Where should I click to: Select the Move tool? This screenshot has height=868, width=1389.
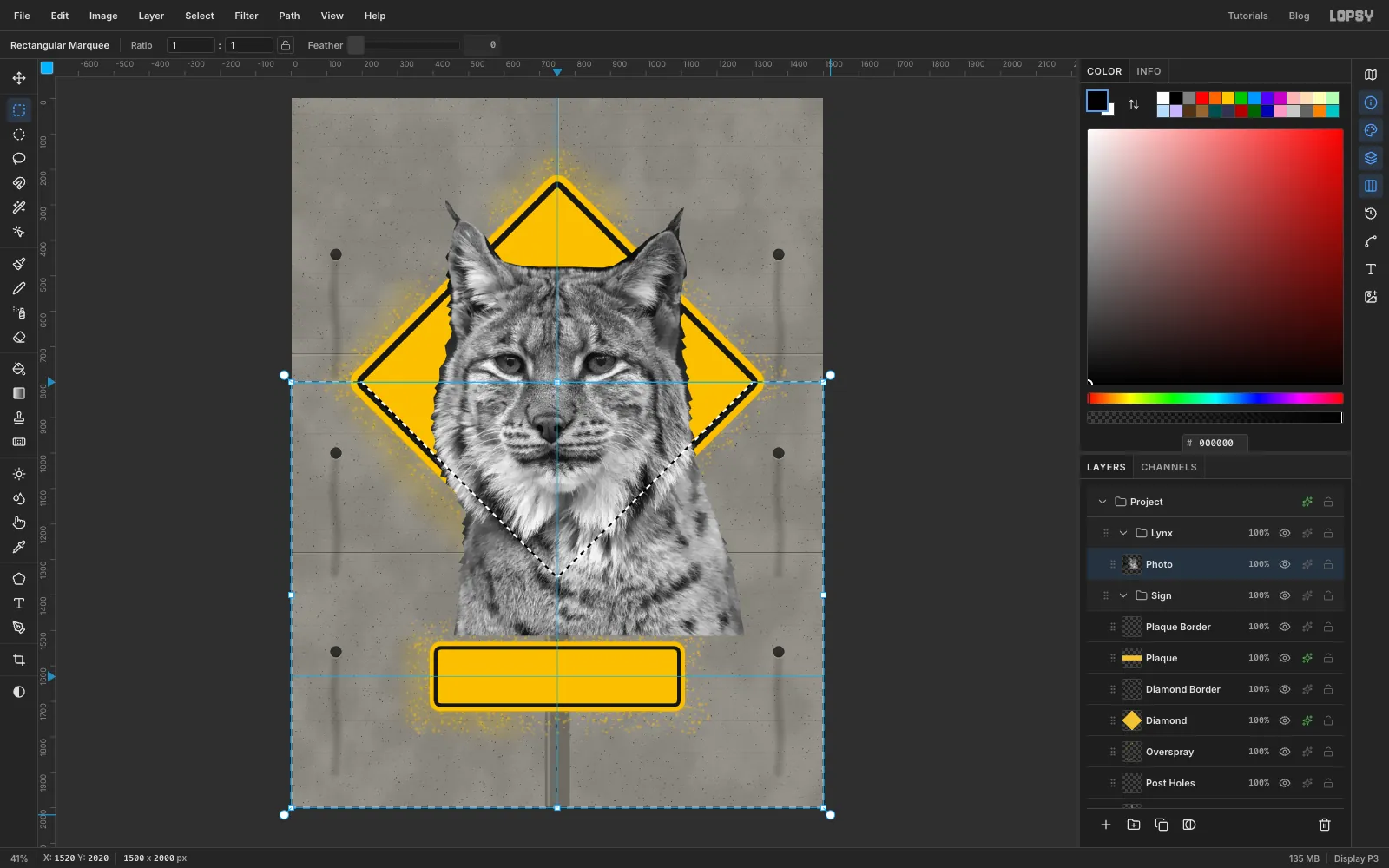tap(19, 78)
